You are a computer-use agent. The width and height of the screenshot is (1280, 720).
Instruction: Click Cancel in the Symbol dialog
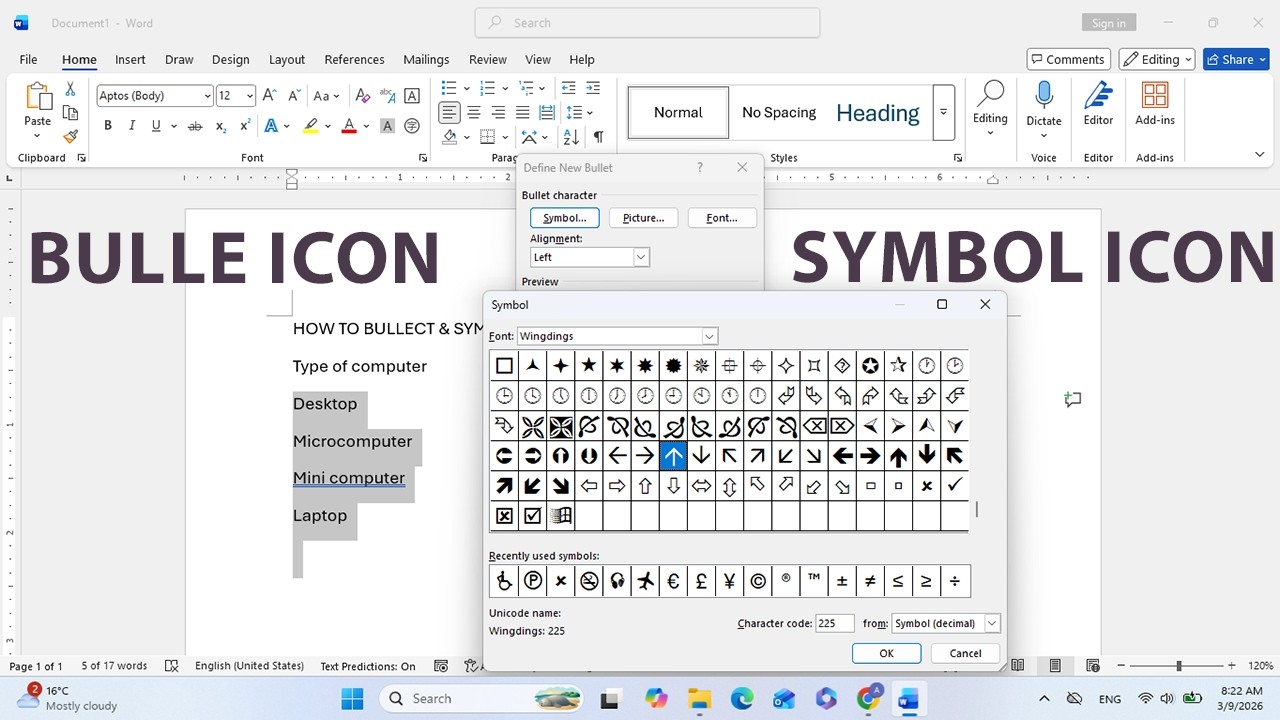coord(965,653)
